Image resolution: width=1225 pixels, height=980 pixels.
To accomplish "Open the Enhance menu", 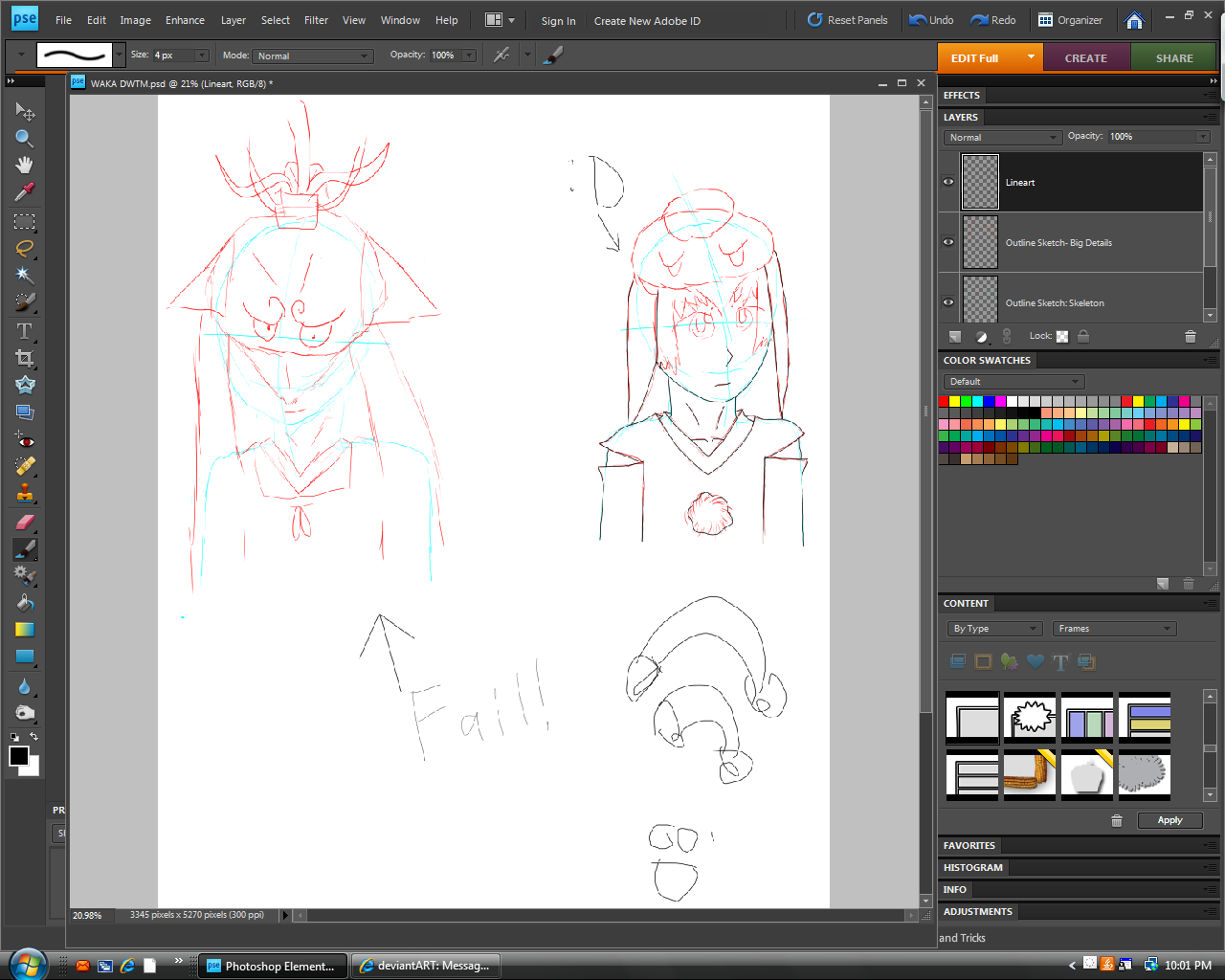I will click(185, 20).
